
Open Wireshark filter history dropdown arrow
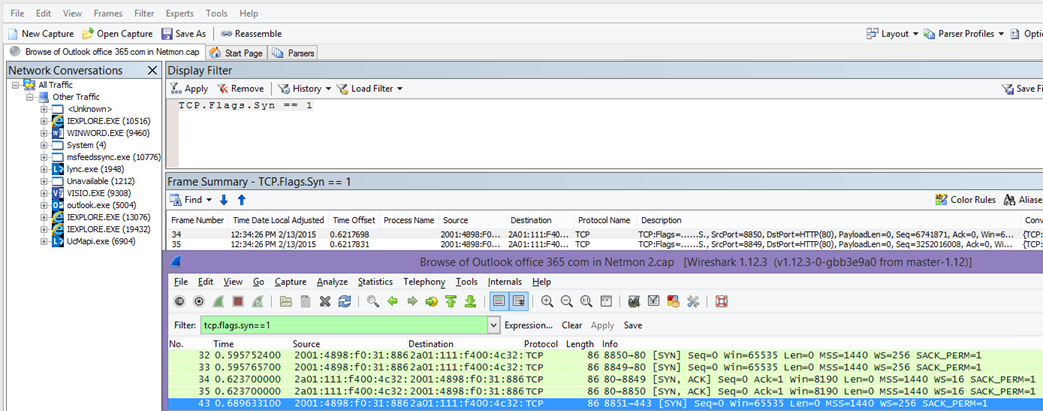pos(493,325)
